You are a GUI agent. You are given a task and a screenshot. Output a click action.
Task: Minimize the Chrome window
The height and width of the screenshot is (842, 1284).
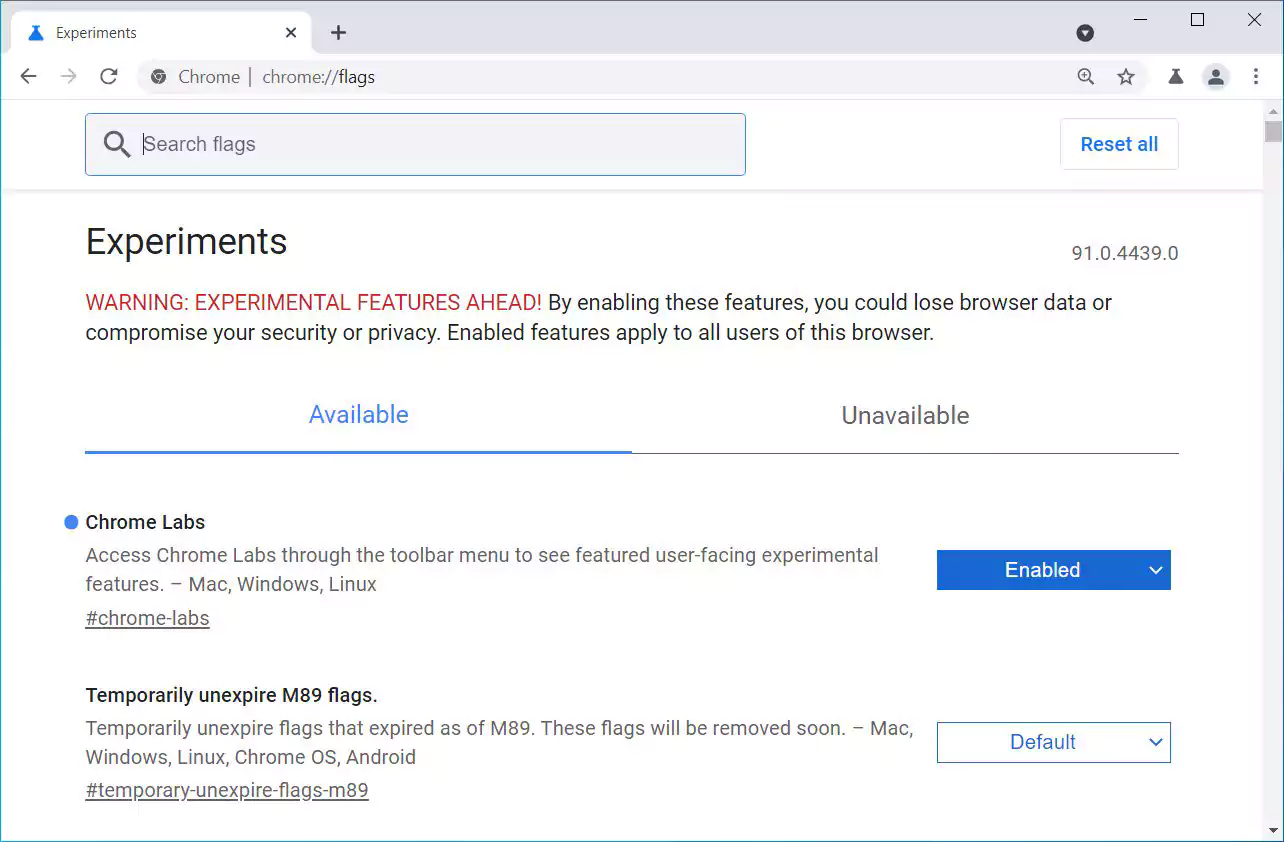(x=1140, y=20)
